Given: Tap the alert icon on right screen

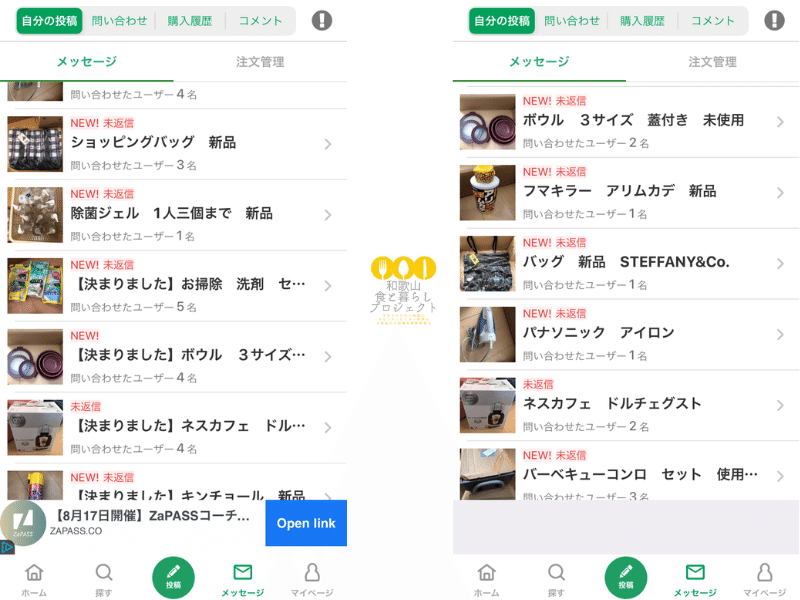Looking at the screenshot, I should pyautogui.click(x=774, y=20).
